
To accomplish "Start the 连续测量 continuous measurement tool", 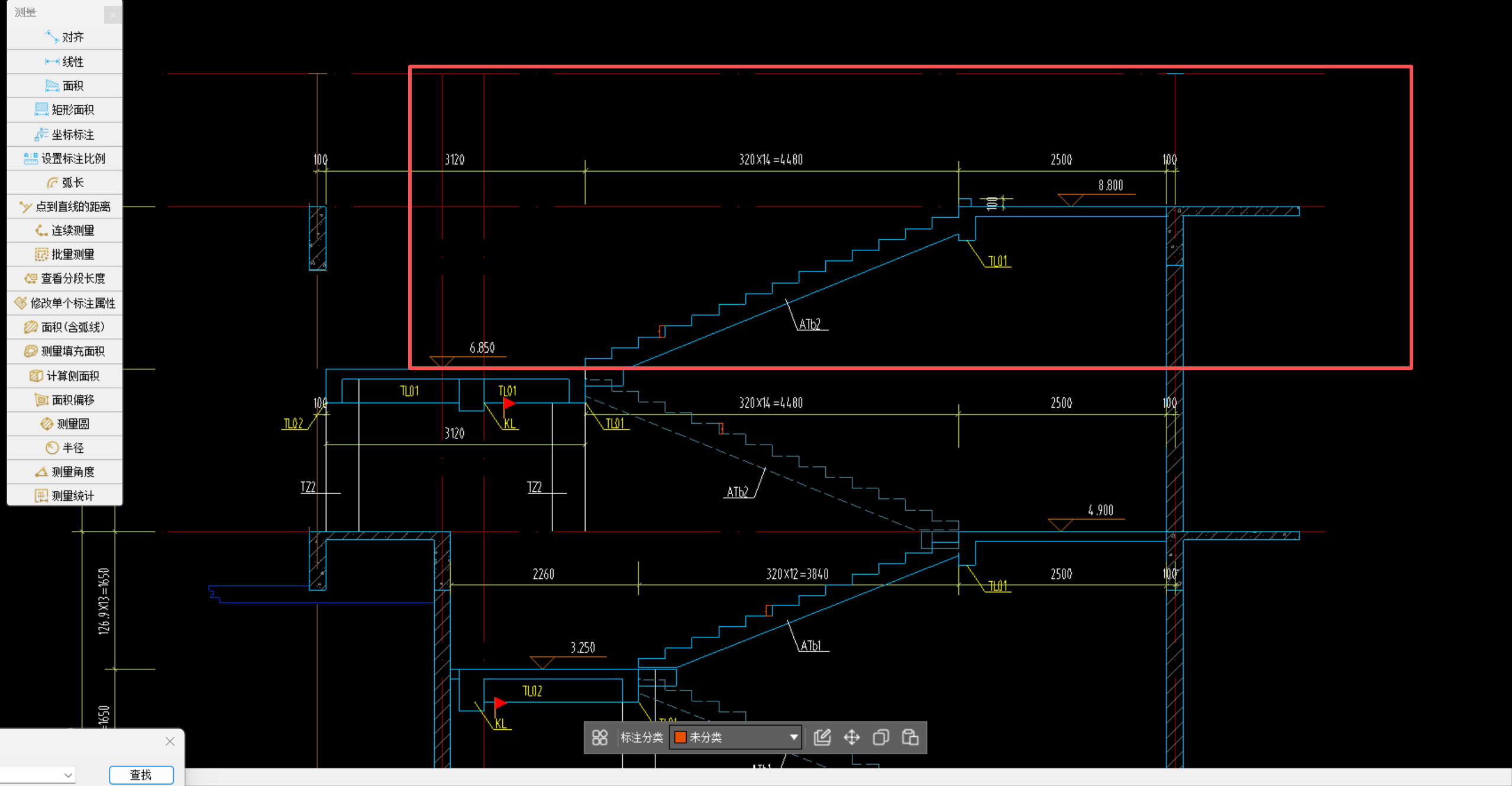I will pos(64,231).
